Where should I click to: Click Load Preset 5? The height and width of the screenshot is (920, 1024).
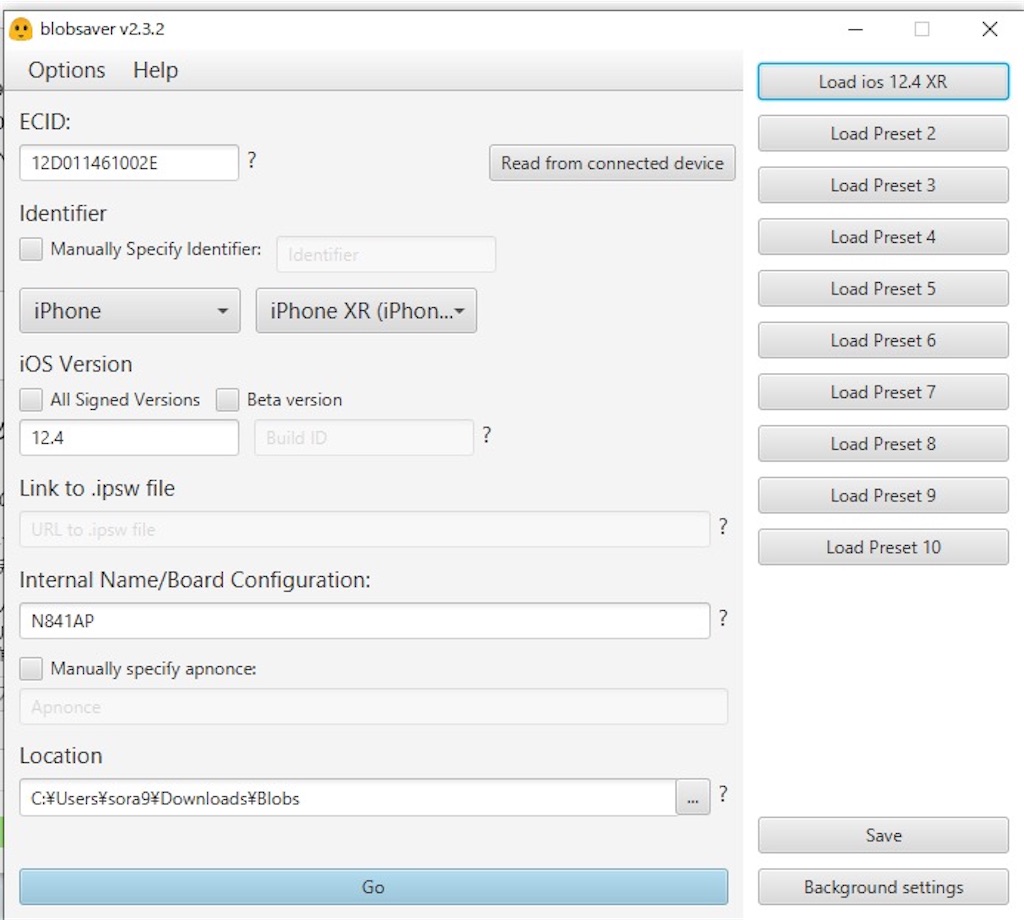click(883, 288)
